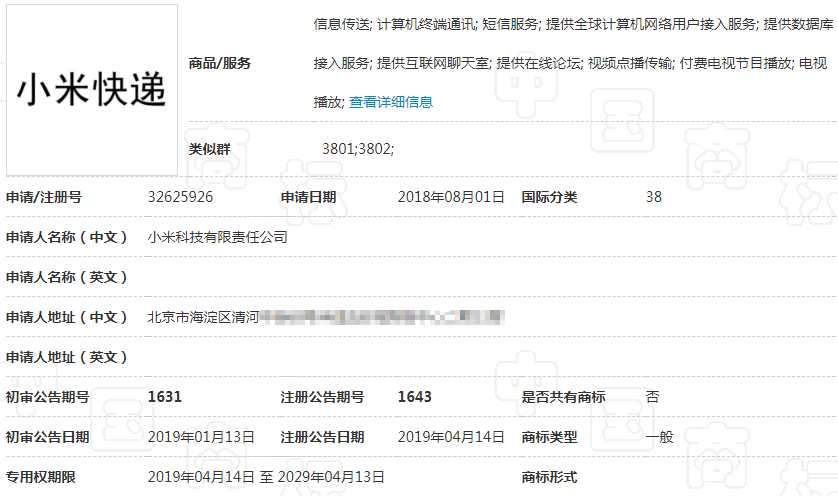Click the shared trademark value 否

pos(653,397)
